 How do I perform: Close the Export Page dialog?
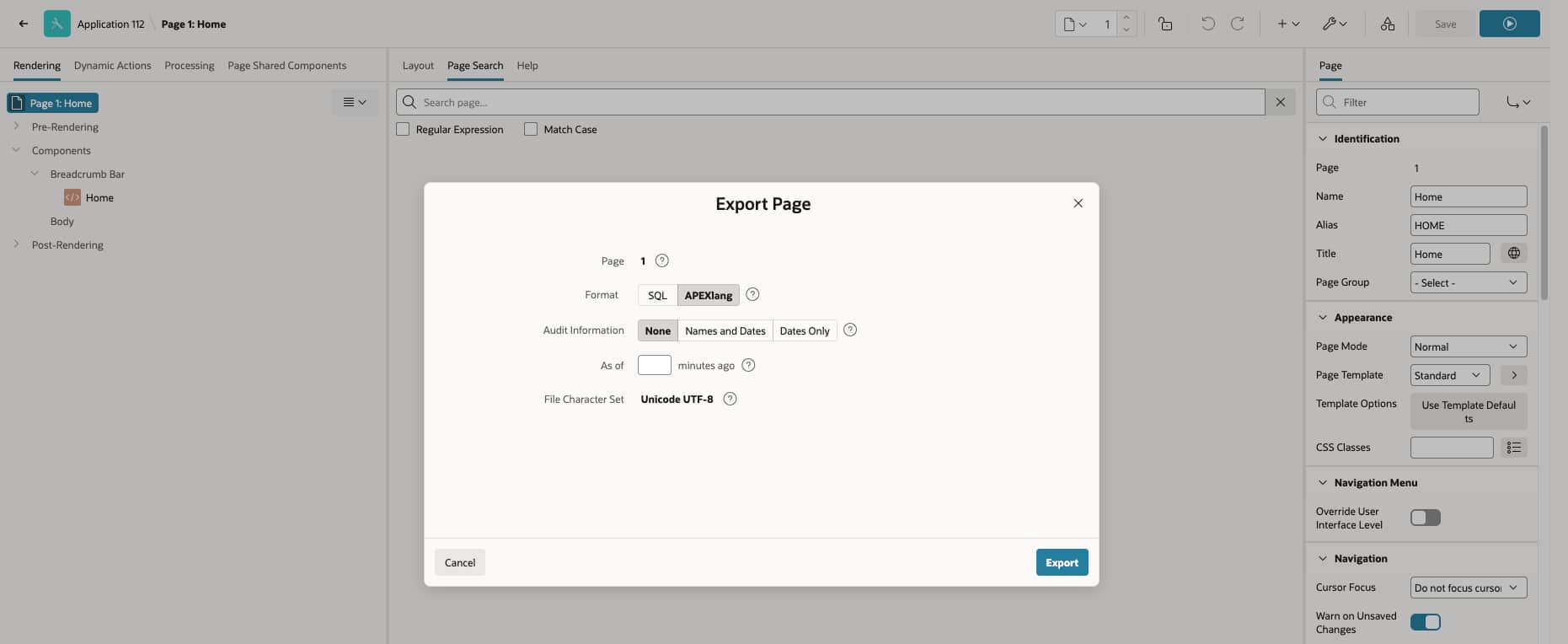(1078, 203)
